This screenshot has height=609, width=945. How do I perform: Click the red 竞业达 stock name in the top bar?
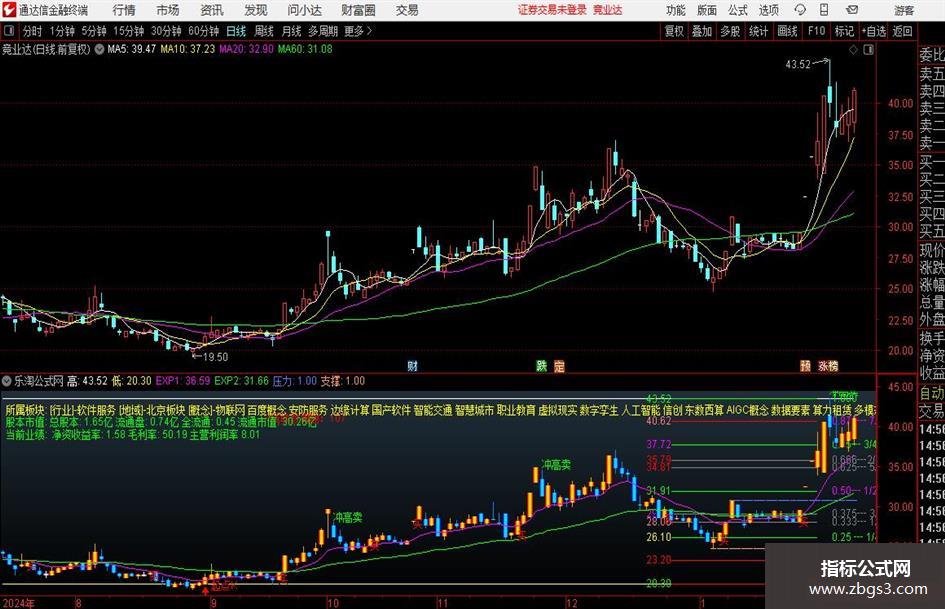pyautogui.click(x=608, y=10)
